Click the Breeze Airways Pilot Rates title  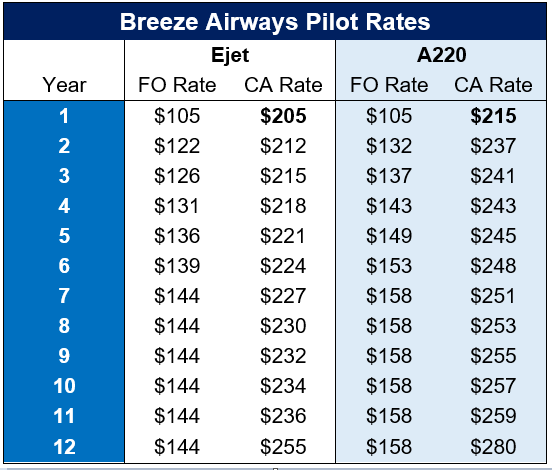pos(275,22)
